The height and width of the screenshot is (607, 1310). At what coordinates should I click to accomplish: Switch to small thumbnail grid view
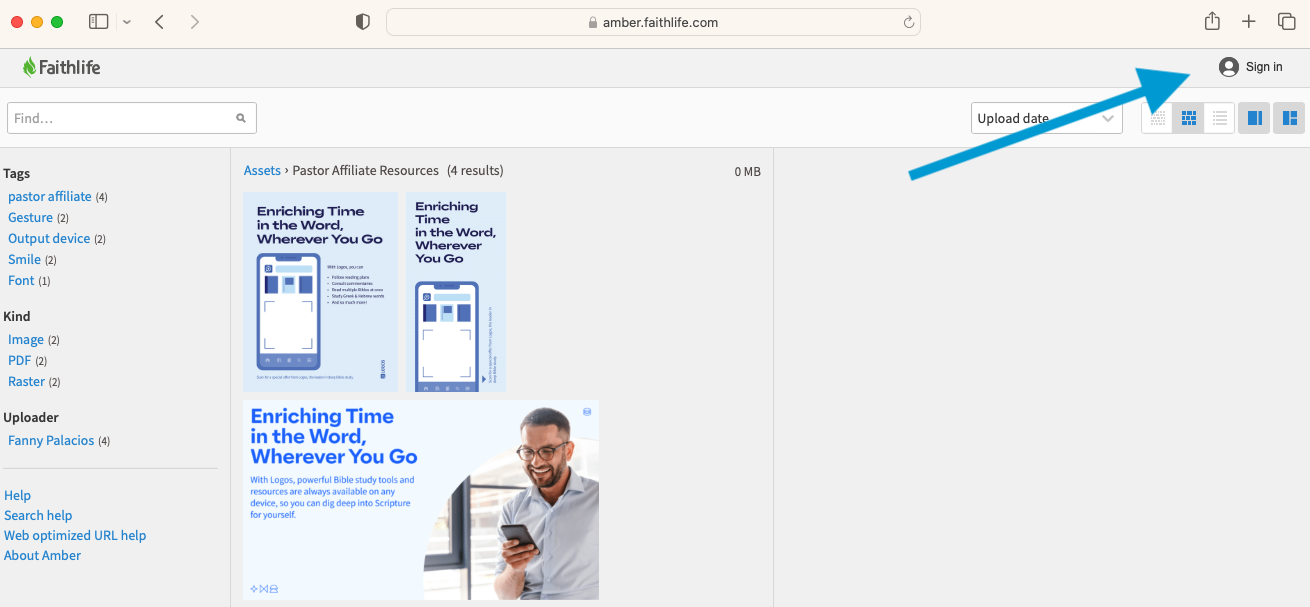1158,118
